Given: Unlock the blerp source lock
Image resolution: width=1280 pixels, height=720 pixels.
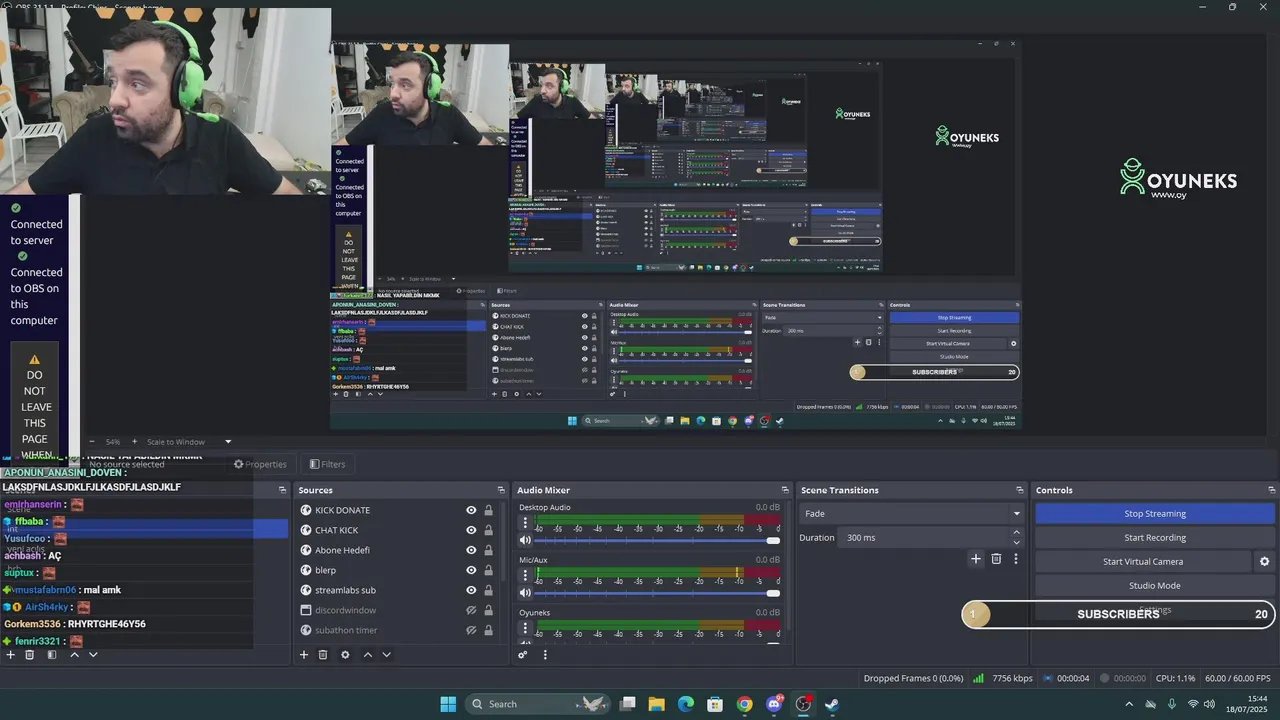Looking at the screenshot, I should point(488,570).
